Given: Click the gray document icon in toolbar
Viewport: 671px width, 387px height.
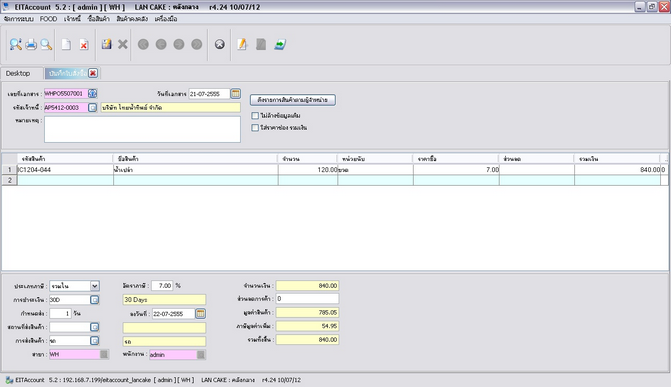Looking at the screenshot, I should (x=261, y=44).
